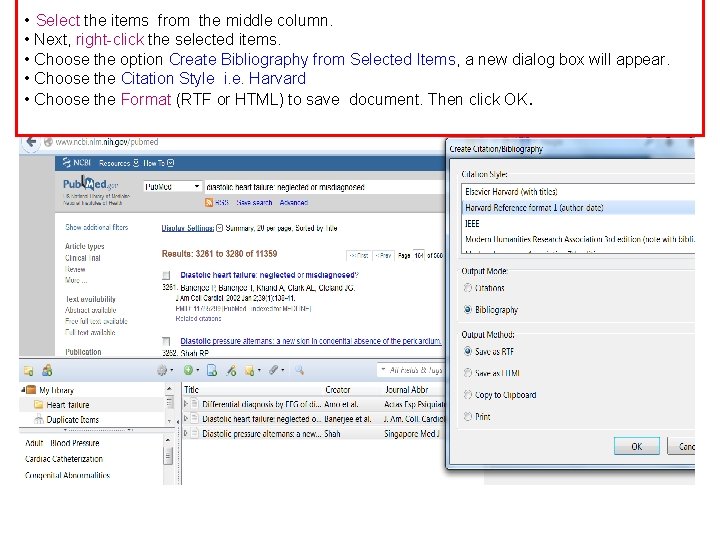Viewport: 720px width, 540px height.
Task: Select Citations output mode radio
Action: point(468,288)
